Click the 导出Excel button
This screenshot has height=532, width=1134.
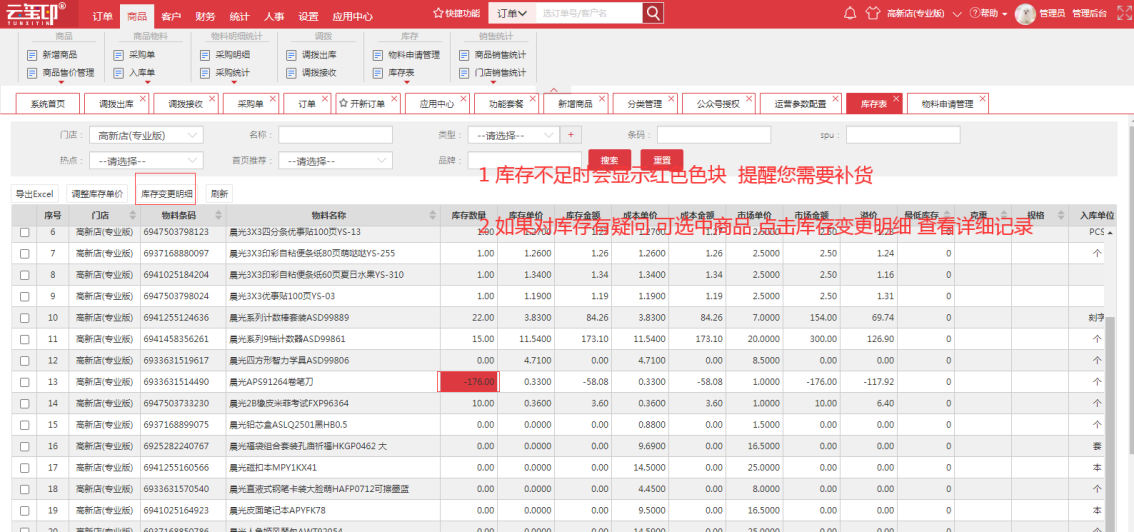click(x=35, y=194)
